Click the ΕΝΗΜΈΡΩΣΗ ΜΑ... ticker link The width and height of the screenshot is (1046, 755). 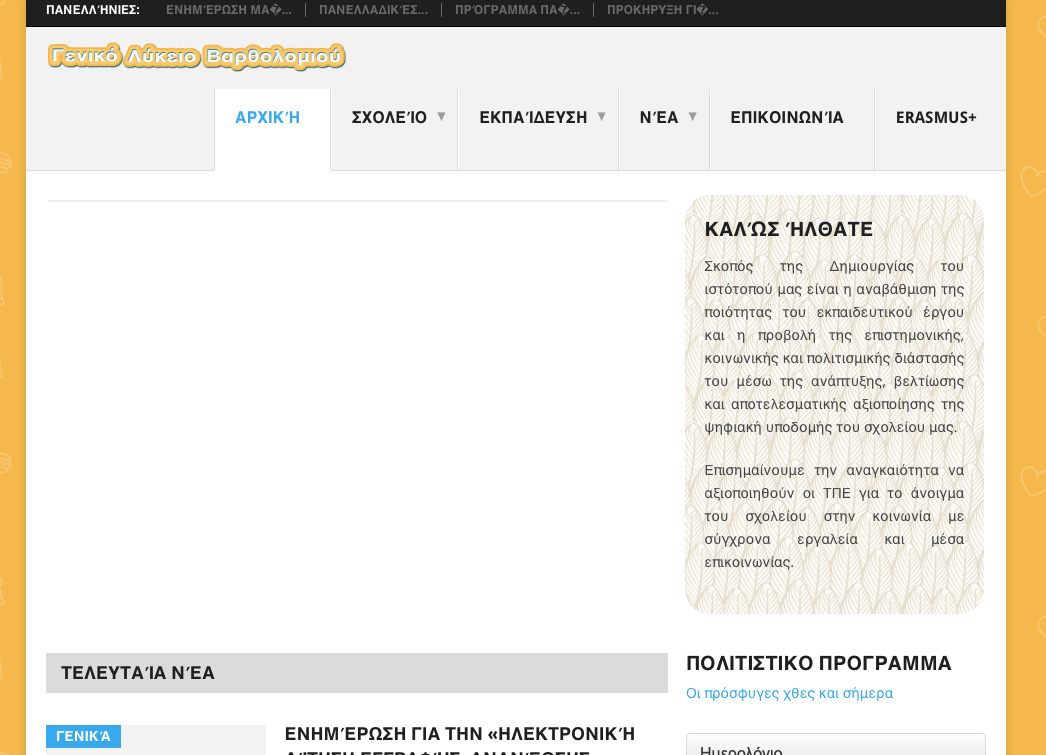pos(229,10)
